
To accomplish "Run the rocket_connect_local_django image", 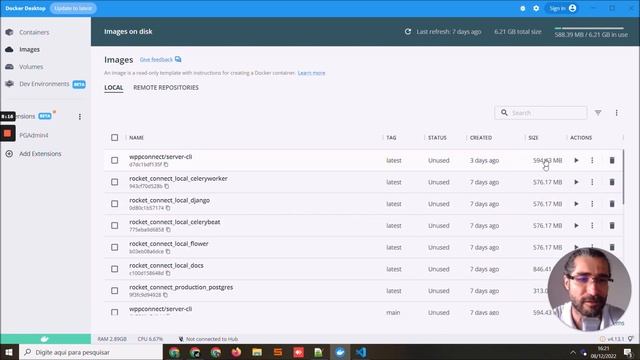I will click(x=576, y=204).
